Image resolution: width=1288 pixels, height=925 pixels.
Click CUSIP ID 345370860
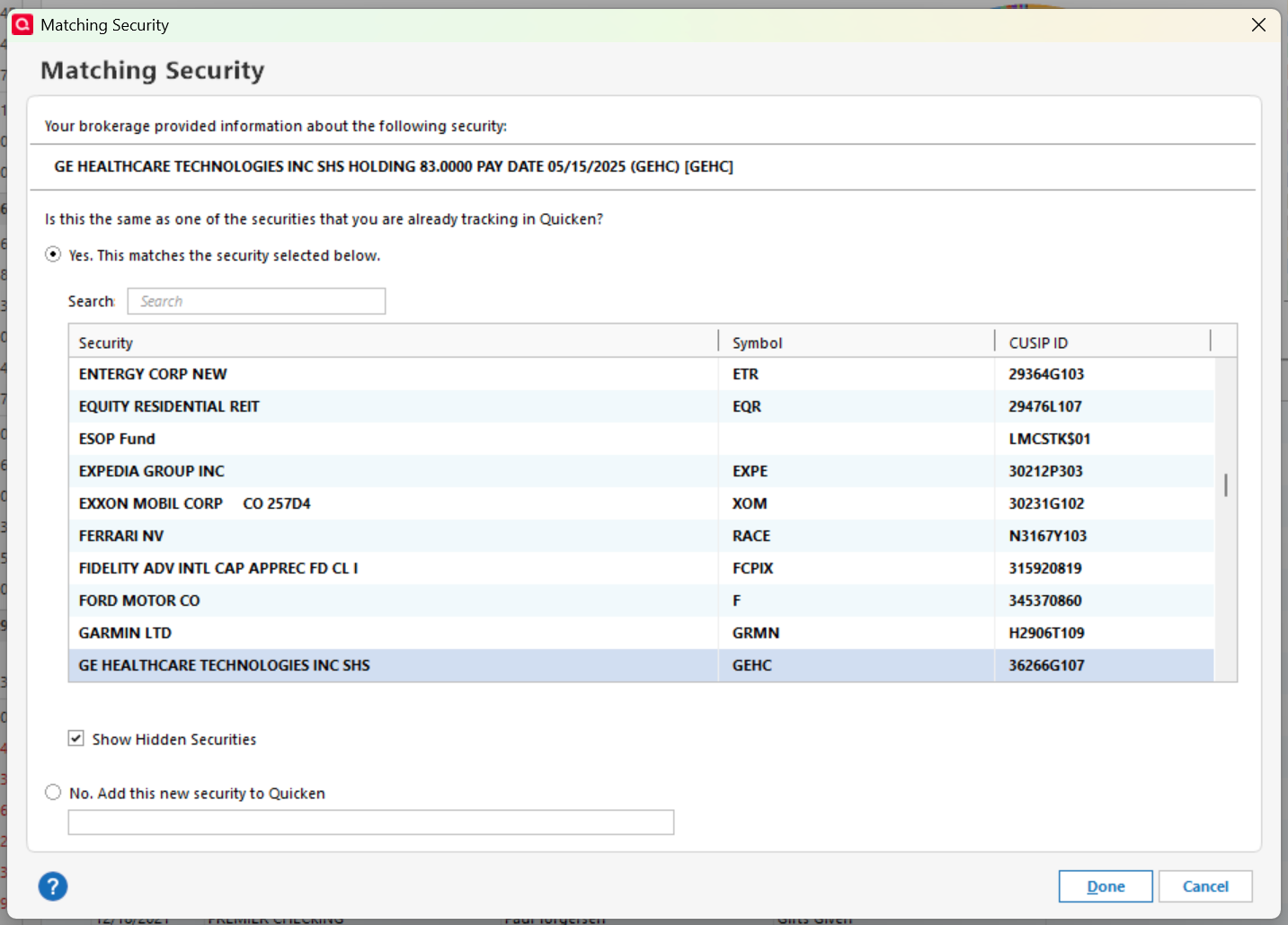tap(1045, 600)
